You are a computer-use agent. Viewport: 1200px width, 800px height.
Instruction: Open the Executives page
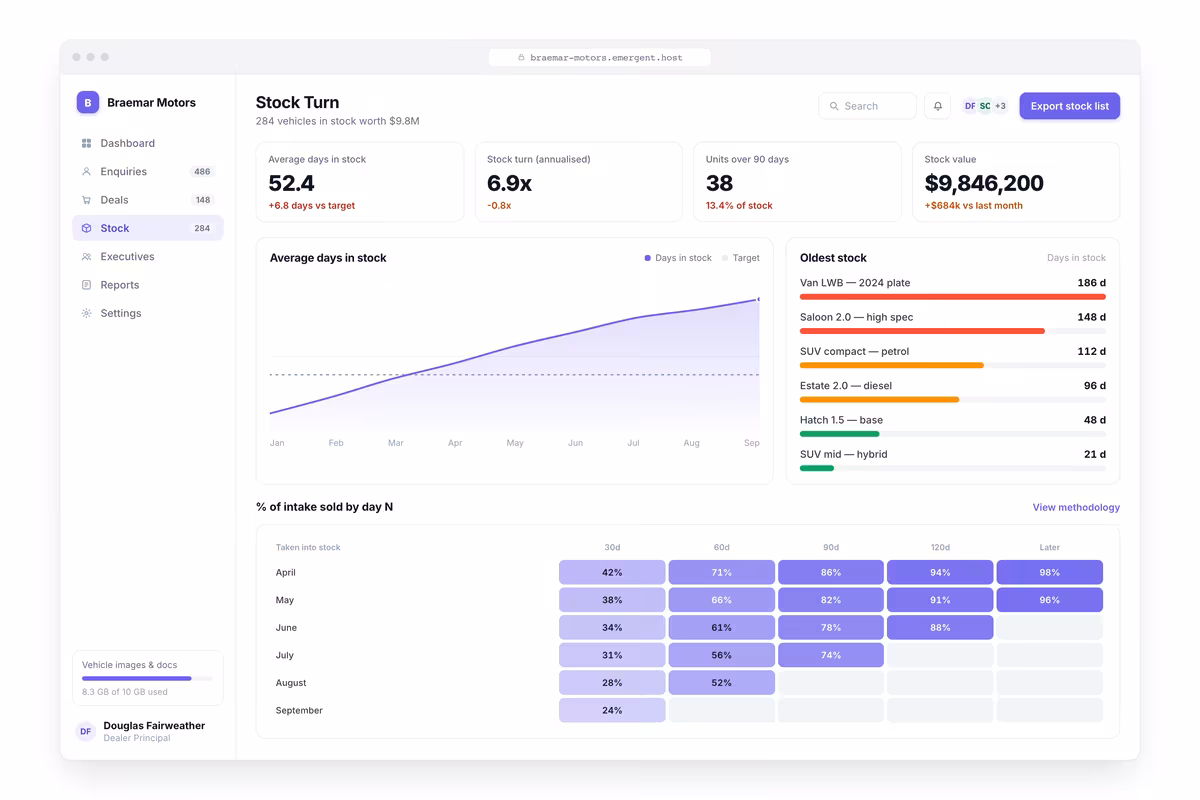[x=148, y=257]
